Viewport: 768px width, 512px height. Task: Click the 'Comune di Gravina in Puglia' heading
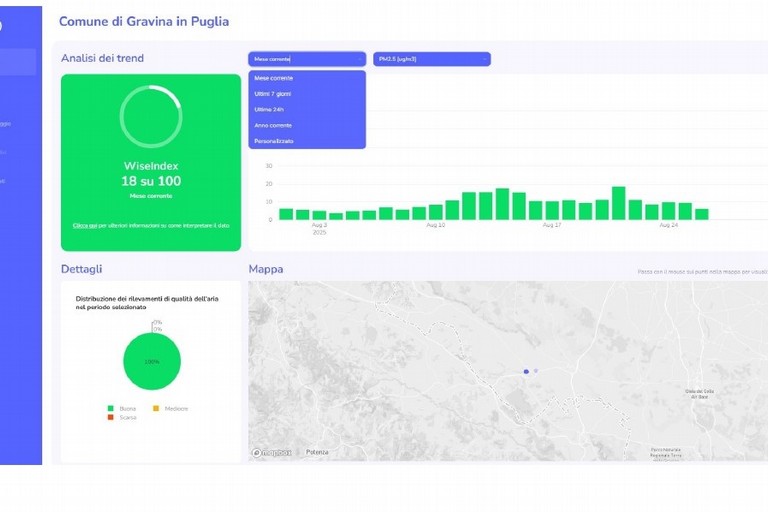(x=144, y=22)
